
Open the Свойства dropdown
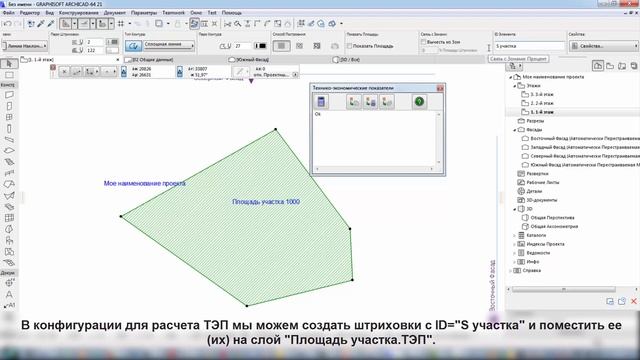(x=603, y=46)
